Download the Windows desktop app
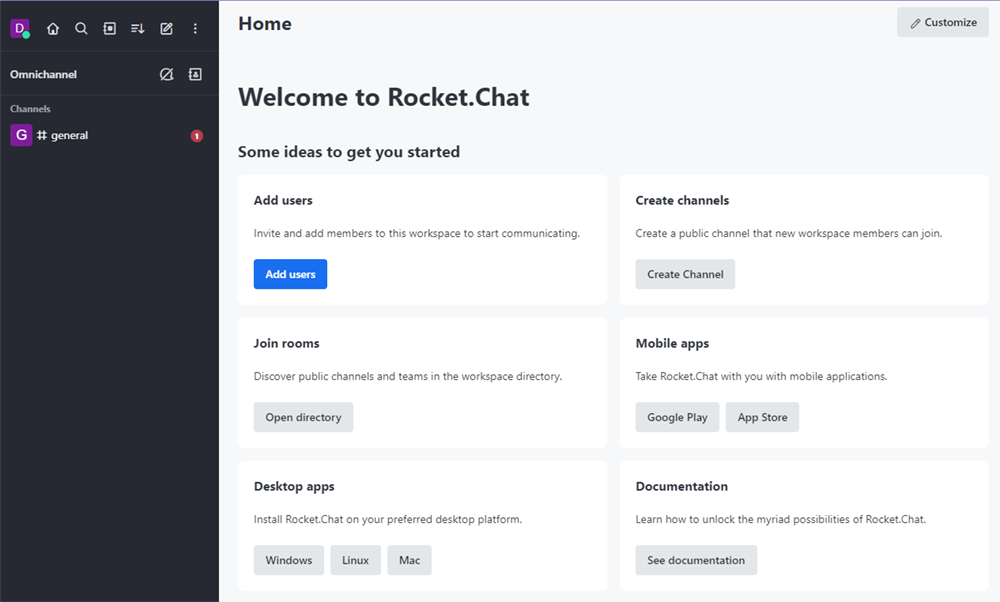1000x602 pixels. coord(288,560)
